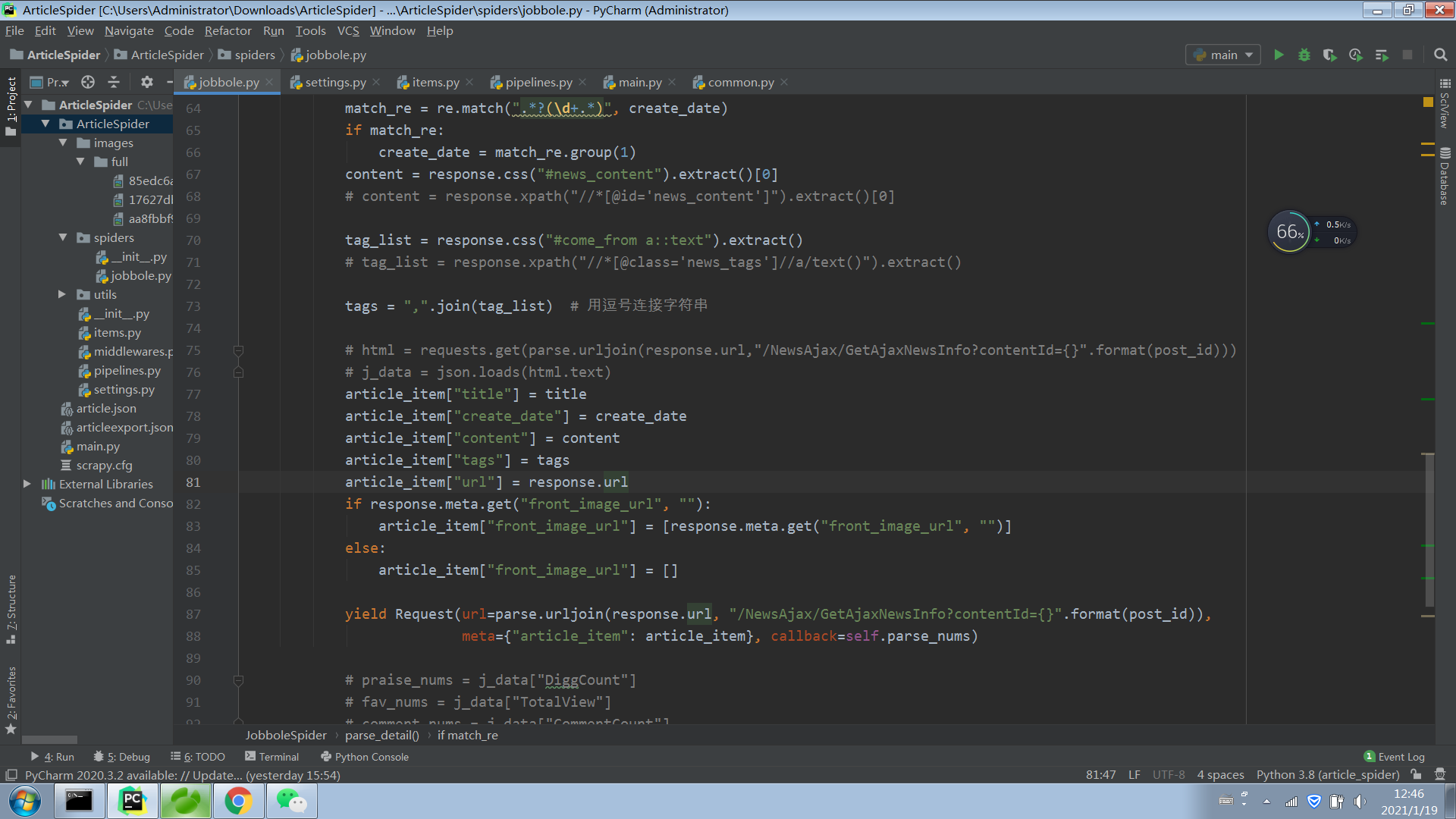The width and height of the screenshot is (1456, 819).
Task: Open the Refactor menu
Action: coord(227,30)
